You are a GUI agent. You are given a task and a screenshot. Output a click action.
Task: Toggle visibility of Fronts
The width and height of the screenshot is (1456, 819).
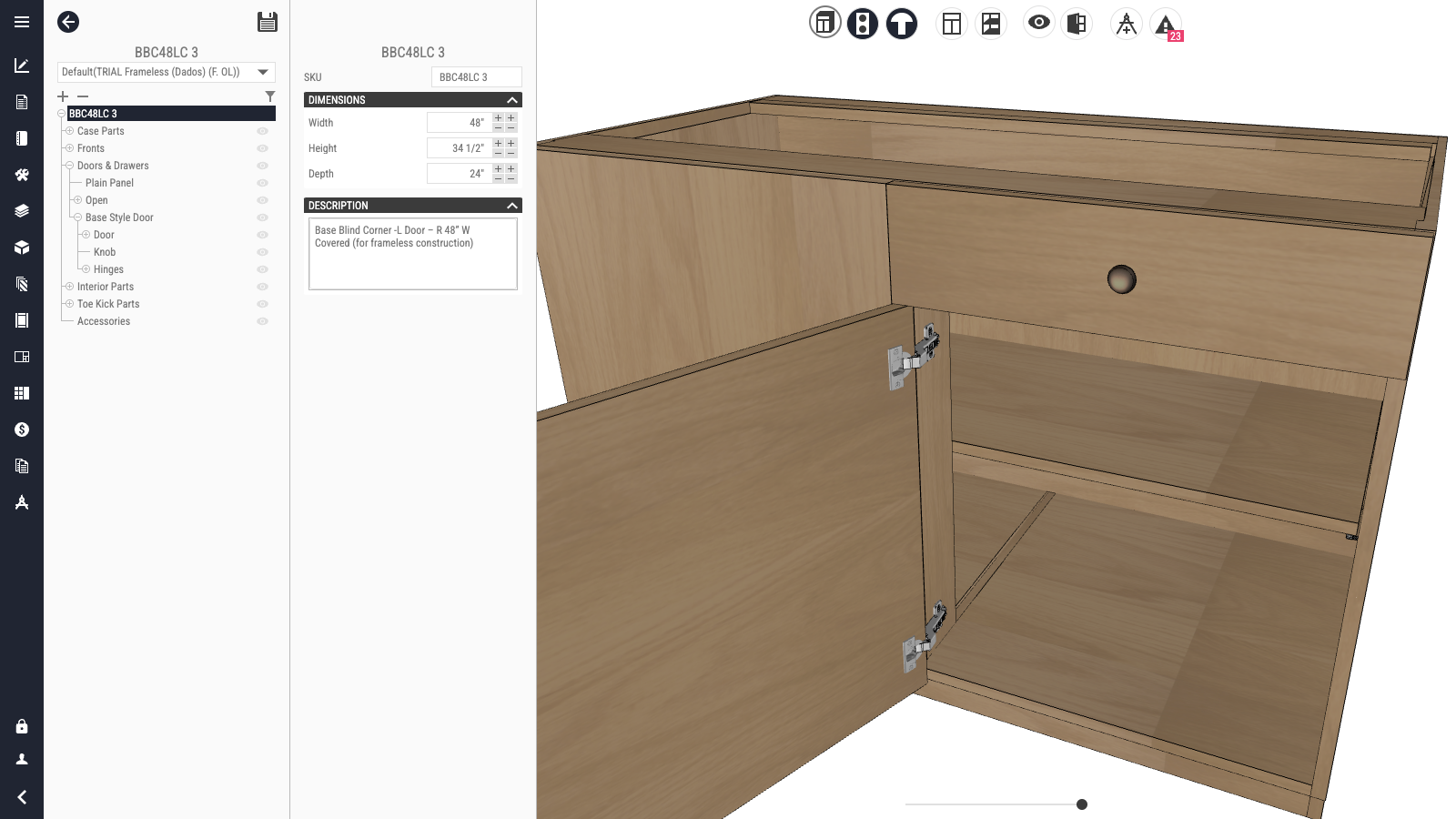tap(262, 148)
